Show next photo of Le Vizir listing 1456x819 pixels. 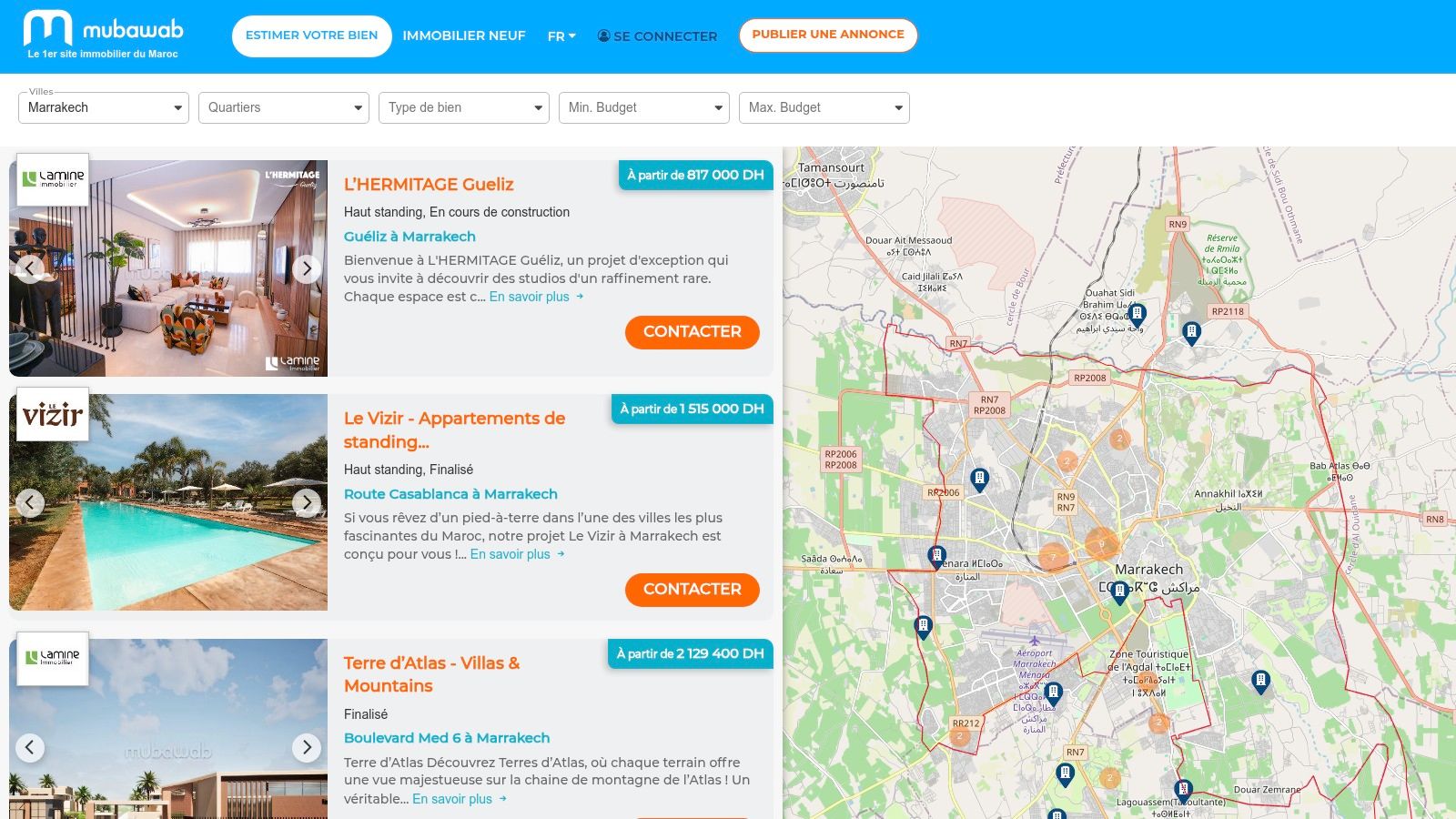pos(307,502)
